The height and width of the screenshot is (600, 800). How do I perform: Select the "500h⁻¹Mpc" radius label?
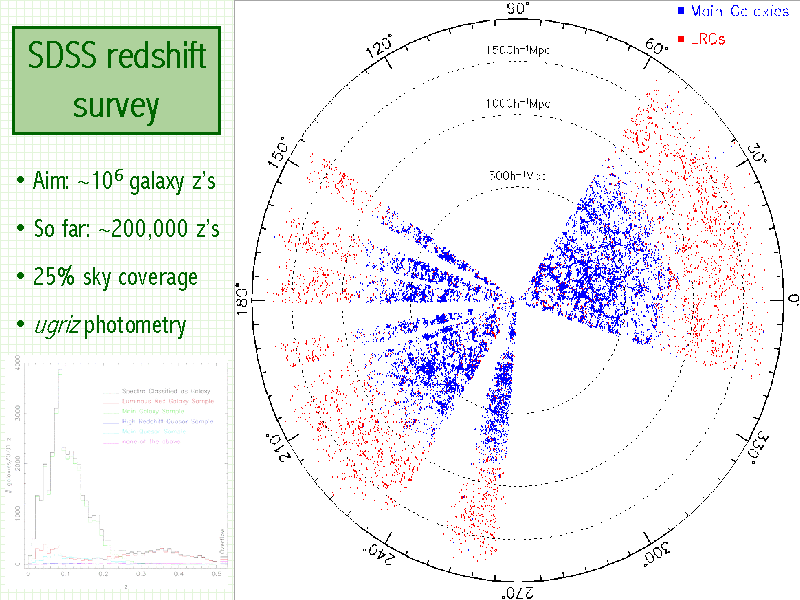tap(517, 176)
